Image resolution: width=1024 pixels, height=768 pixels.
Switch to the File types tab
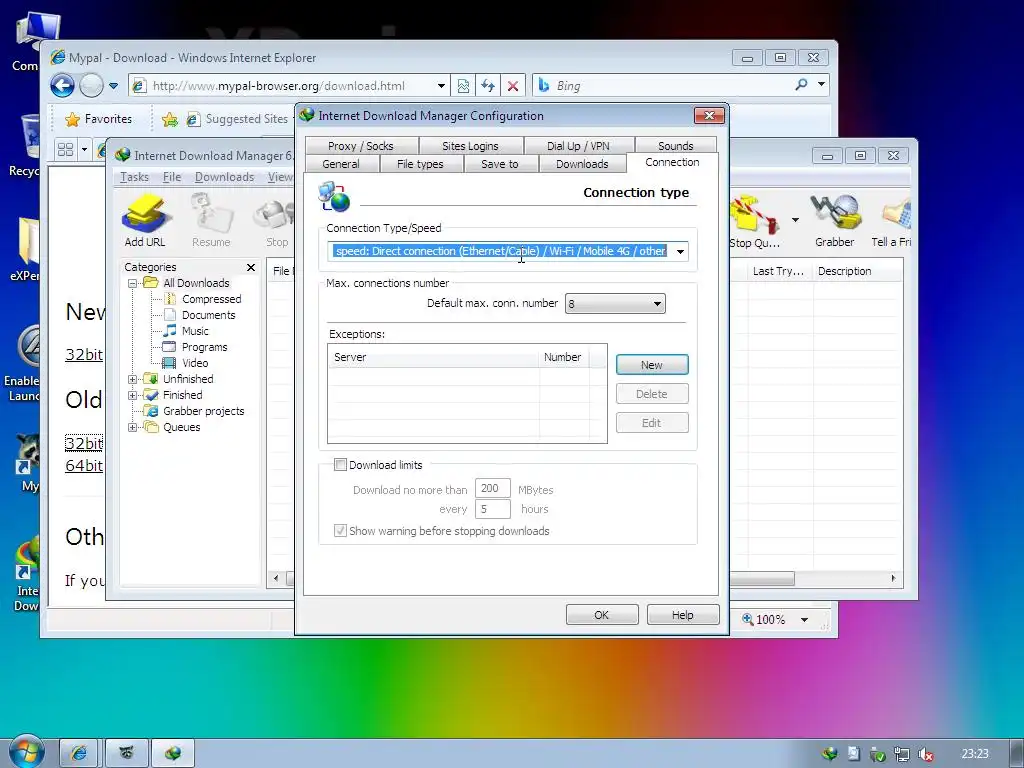pyautogui.click(x=420, y=164)
